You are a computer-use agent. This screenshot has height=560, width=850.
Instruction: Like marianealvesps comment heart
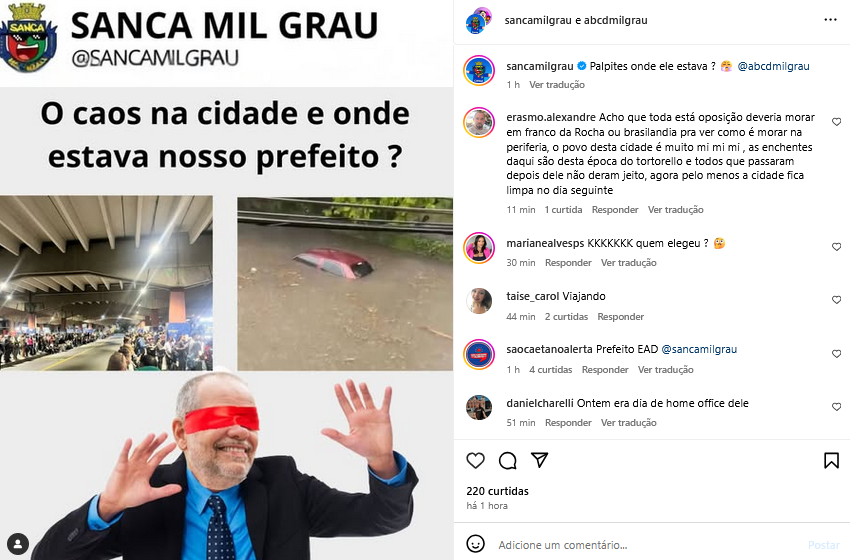(x=836, y=247)
